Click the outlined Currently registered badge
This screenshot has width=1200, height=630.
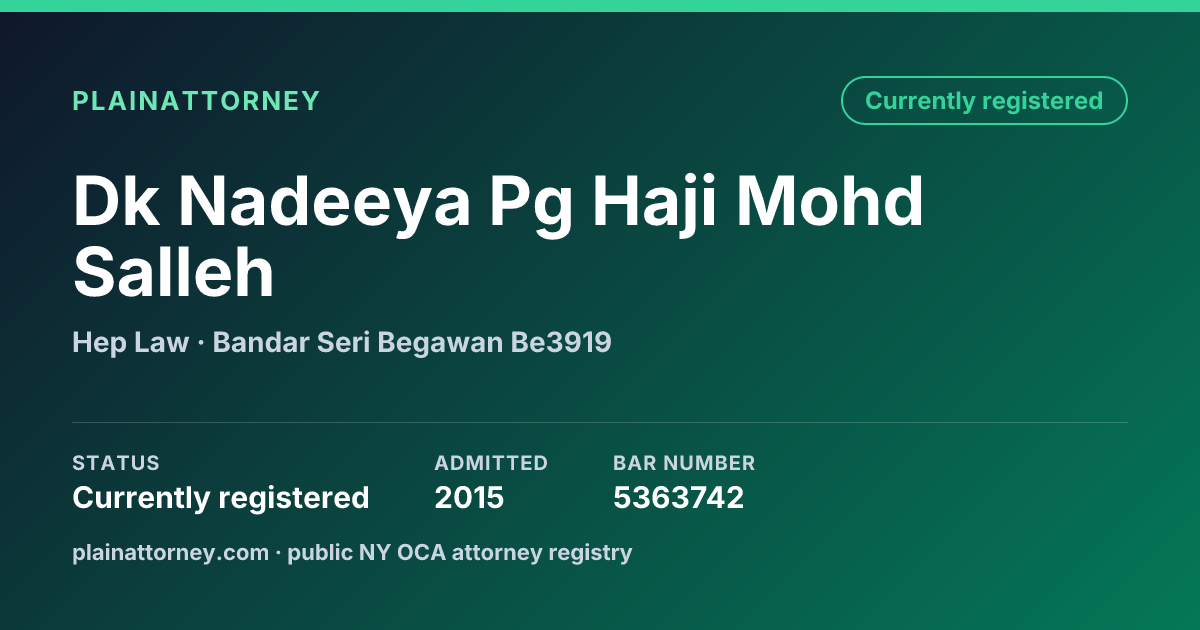984,101
